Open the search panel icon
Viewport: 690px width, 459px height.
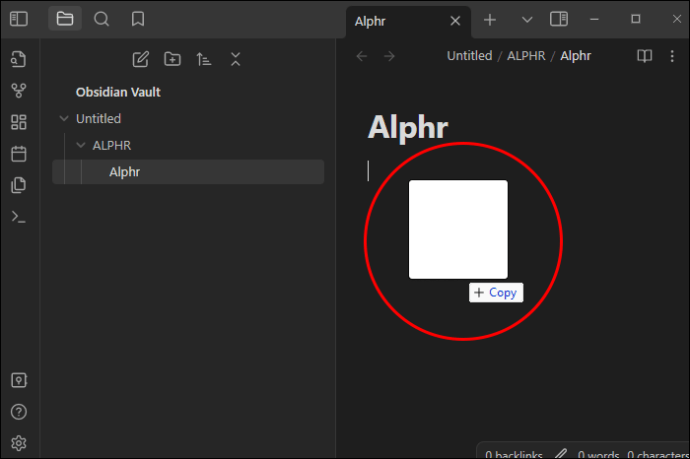101,19
